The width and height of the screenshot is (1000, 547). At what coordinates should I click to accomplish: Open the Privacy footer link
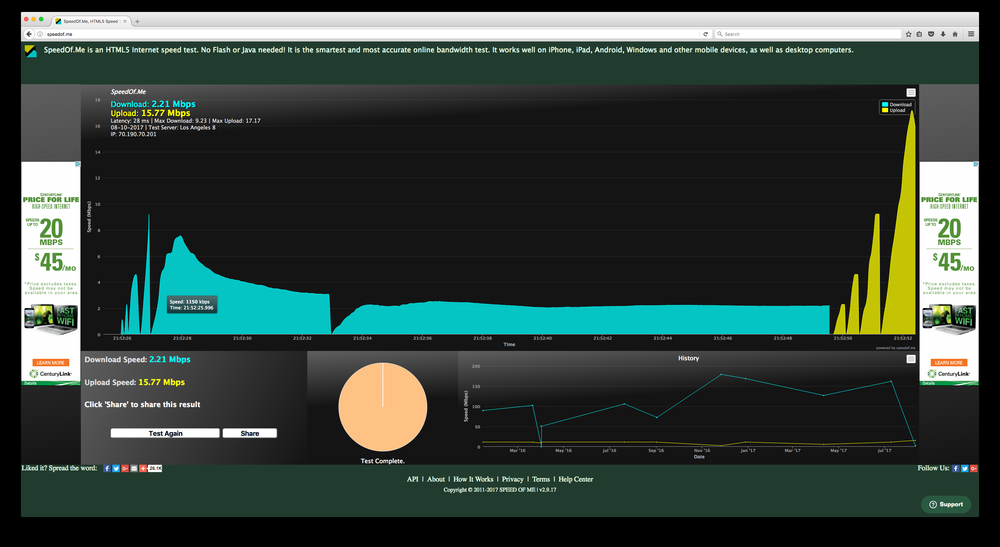click(x=512, y=479)
